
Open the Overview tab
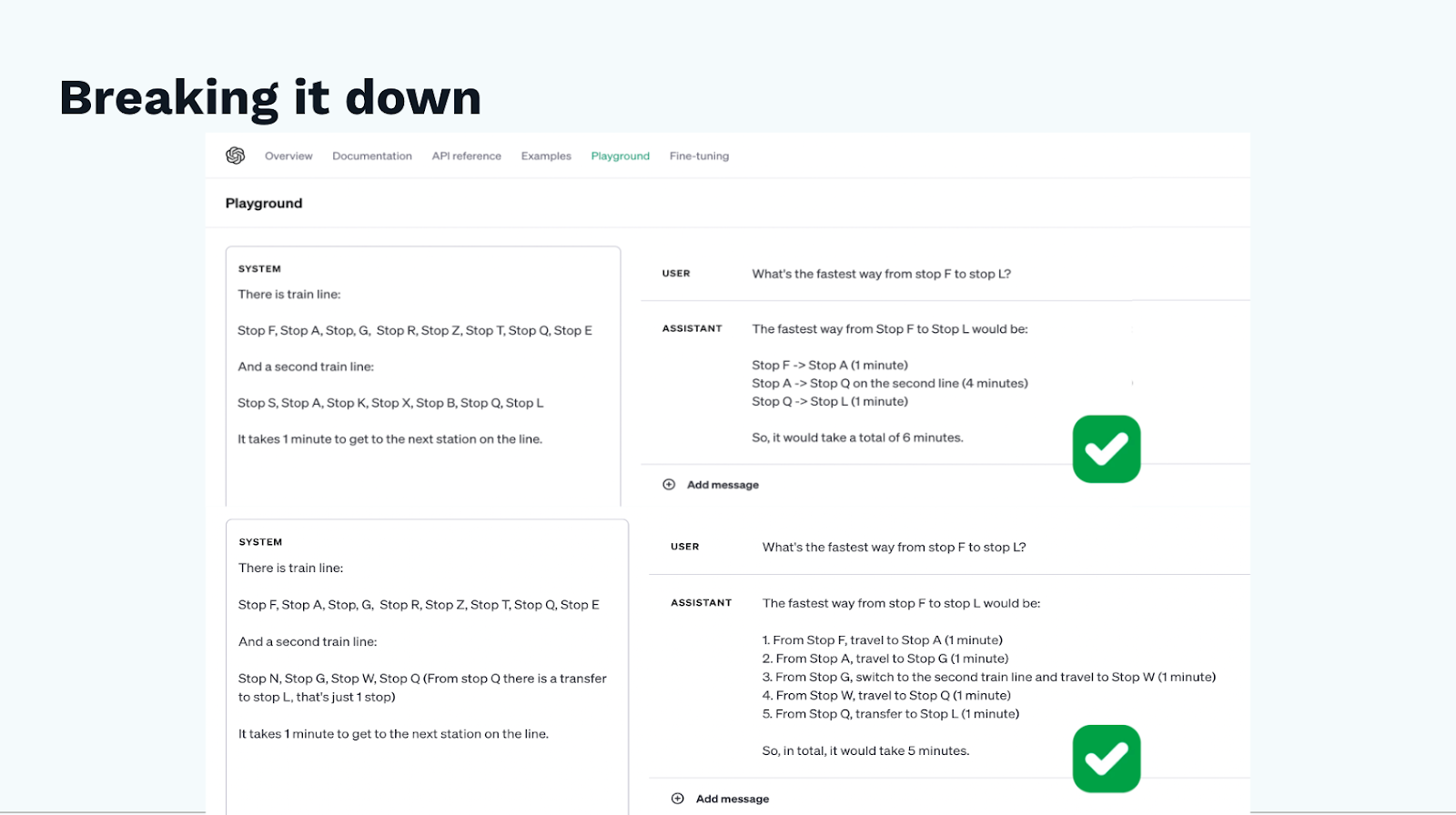(288, 156)
